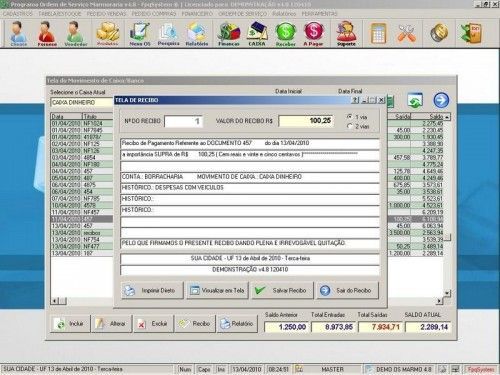500x375 pixels.
Task: Click the Total Saídas value 7.934,71
Action: (381, 327)
